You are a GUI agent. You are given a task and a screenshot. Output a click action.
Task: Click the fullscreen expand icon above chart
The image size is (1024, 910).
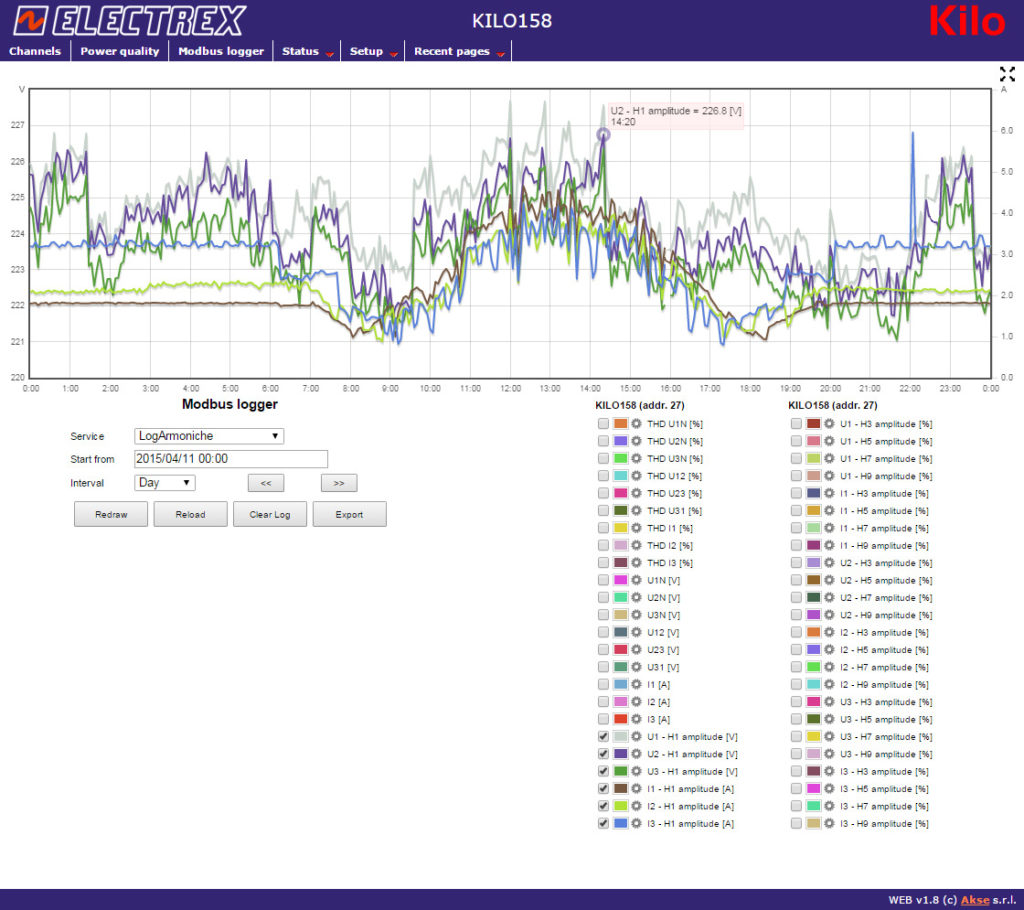click(1007, 73)
